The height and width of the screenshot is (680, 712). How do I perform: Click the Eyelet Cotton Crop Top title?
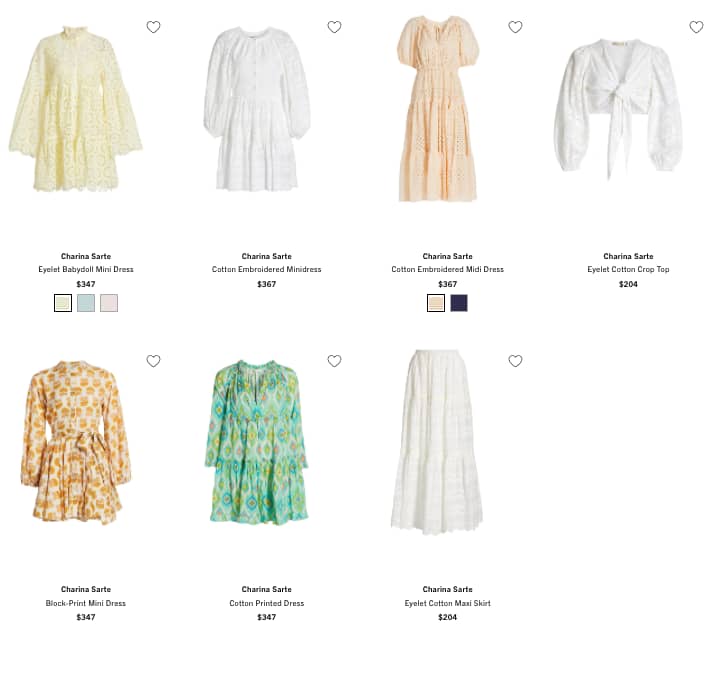628,269
